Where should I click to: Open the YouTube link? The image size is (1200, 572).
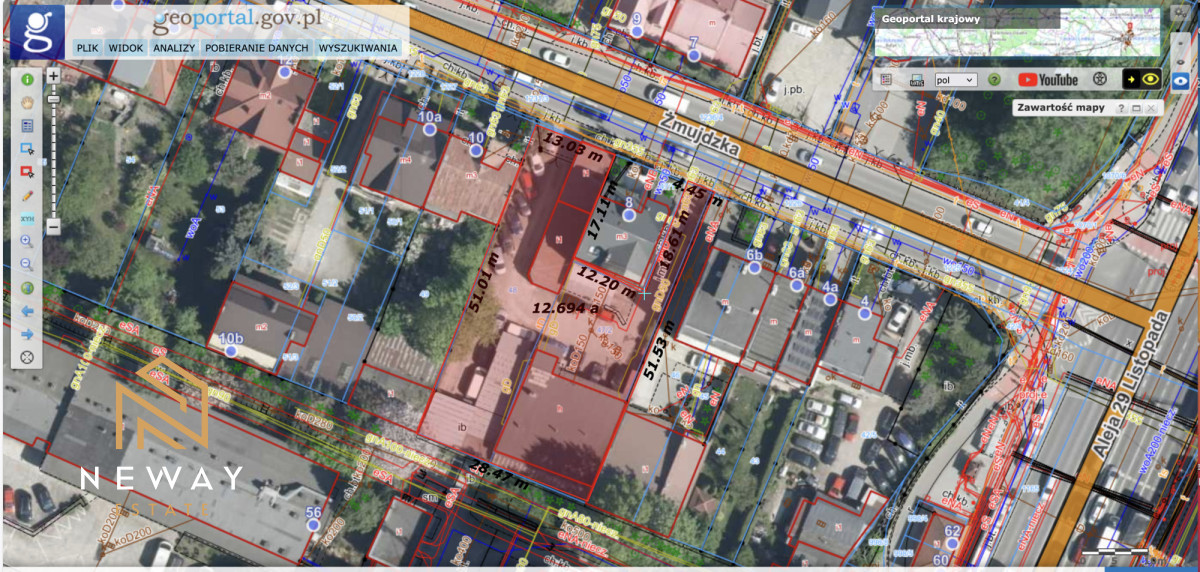pyautogui.click(x=1048, y=80)
